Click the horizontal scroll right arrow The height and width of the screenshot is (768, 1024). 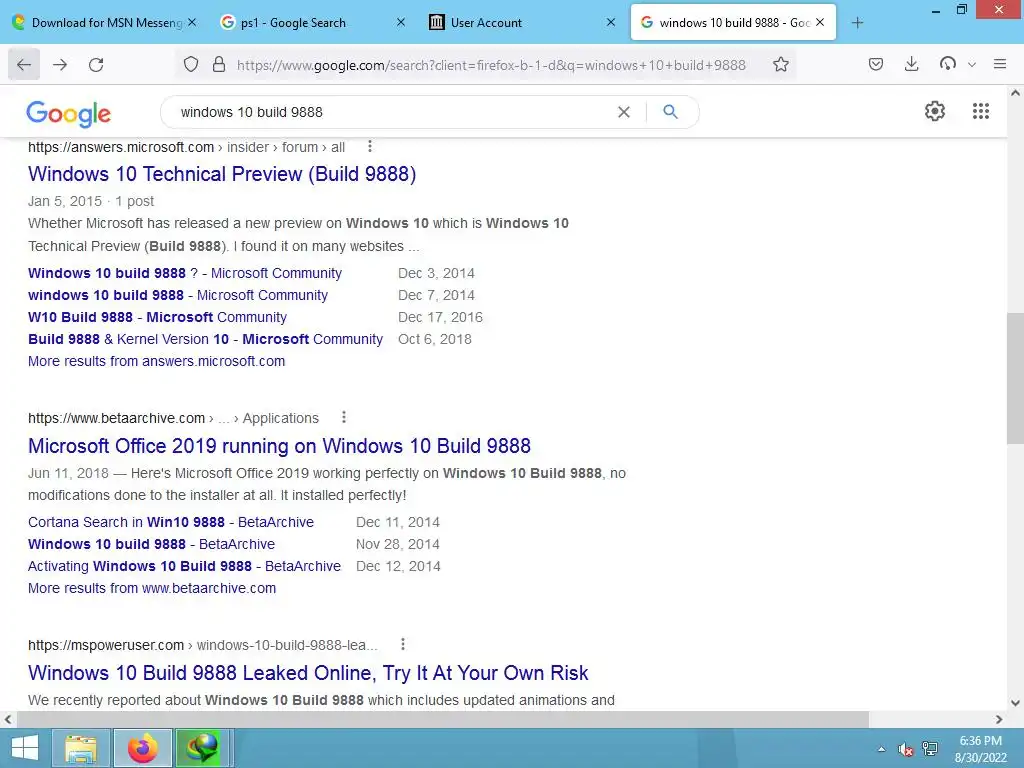click(x=999, y=720)
